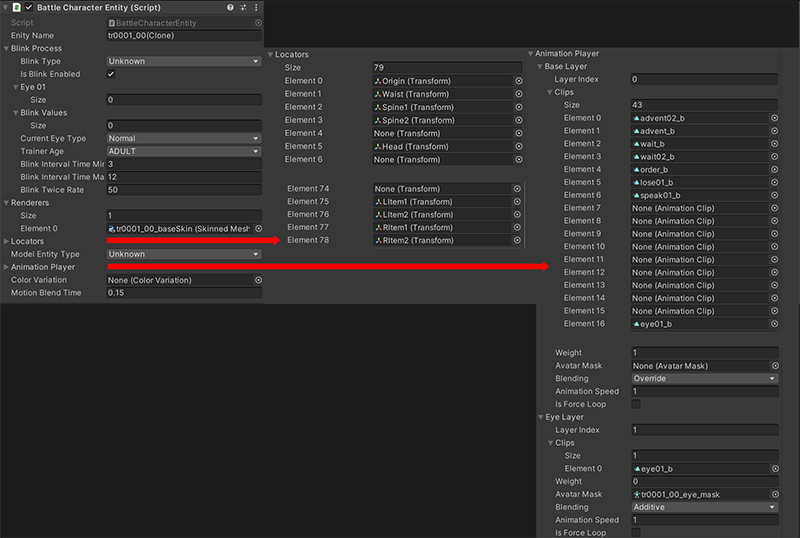Enable Is Force Loop under Eye Layer
Screen dimensions: 800x538
click(636, 532)
